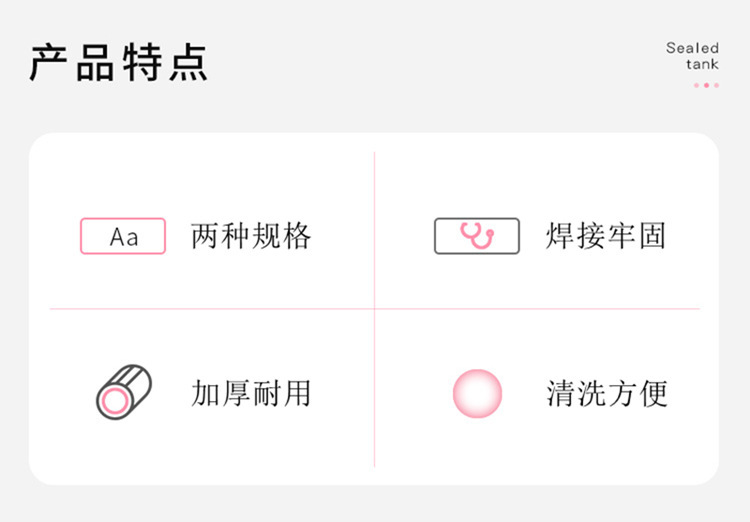Click the Sealed tank caption text
Viewport: 750px width, 522px height.
pos(693,56)
